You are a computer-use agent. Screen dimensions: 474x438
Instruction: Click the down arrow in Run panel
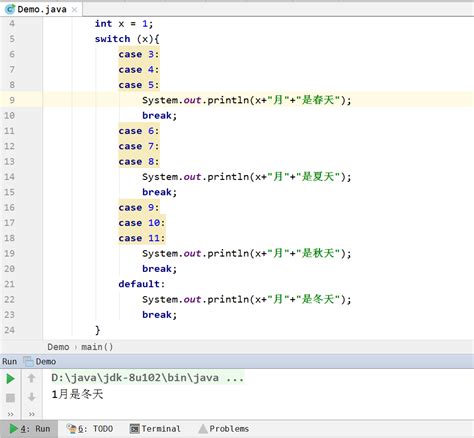point(31,397)
